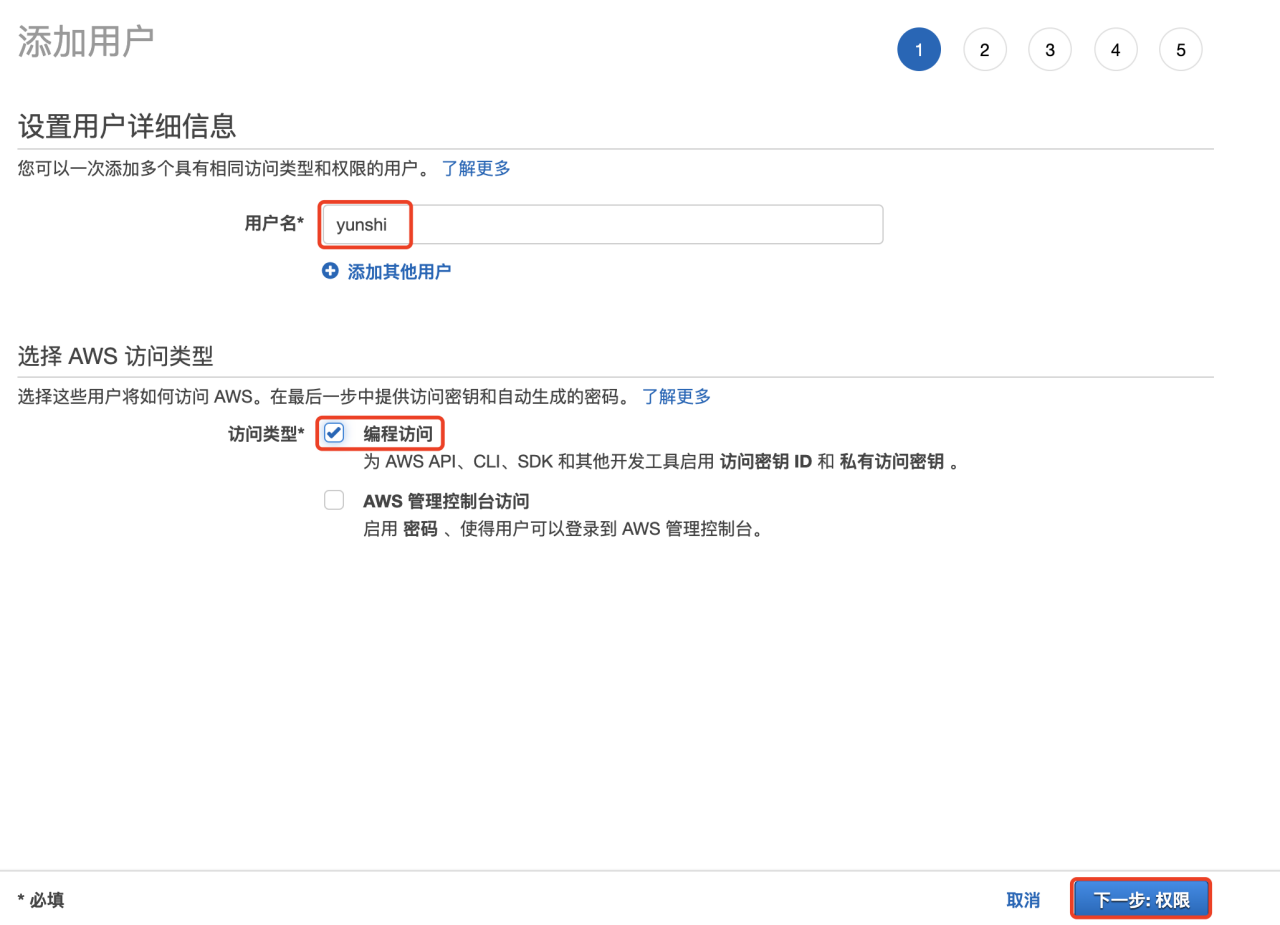Open 了解更多 link under 选择 AWS 访问类型
Image resolution: width=1280 pixels, height=925 pixels.
(676, 396)
